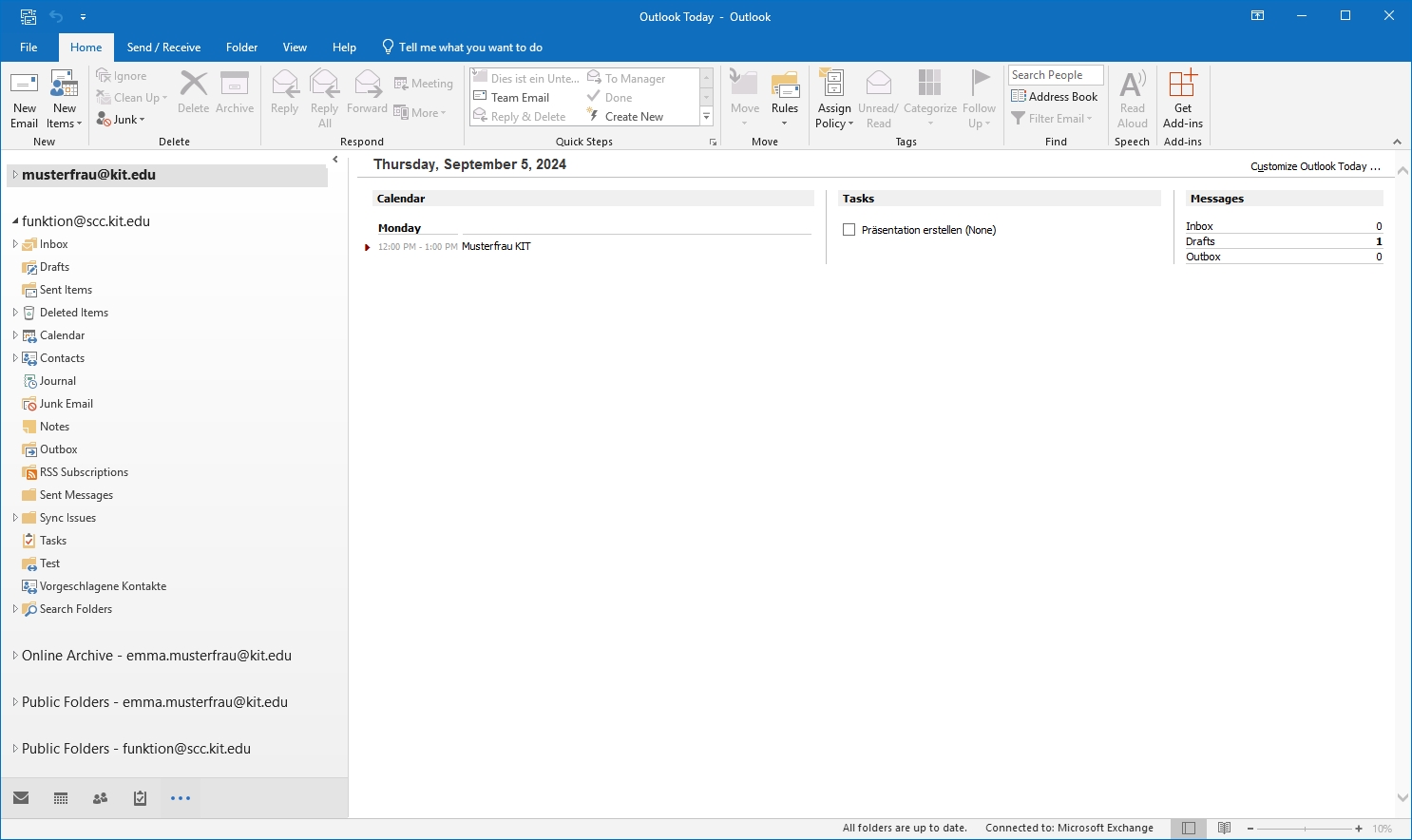1412x840 pixels.
Task: Switch to Calendar view in navigation bar
Action: [61, 798]
